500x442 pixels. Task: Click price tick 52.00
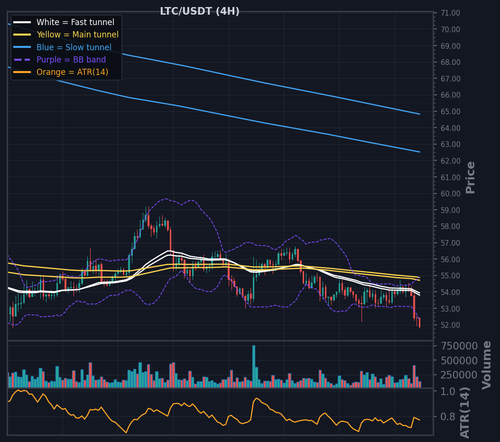pyautogui.click(x=450, y=325)
